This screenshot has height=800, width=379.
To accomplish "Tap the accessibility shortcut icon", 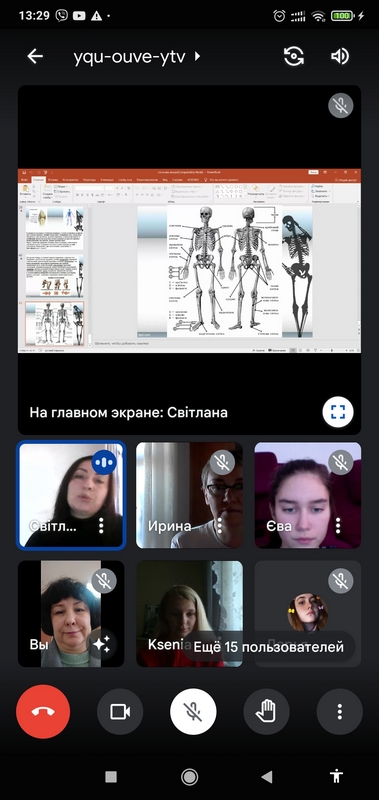I will coord(336,777).
